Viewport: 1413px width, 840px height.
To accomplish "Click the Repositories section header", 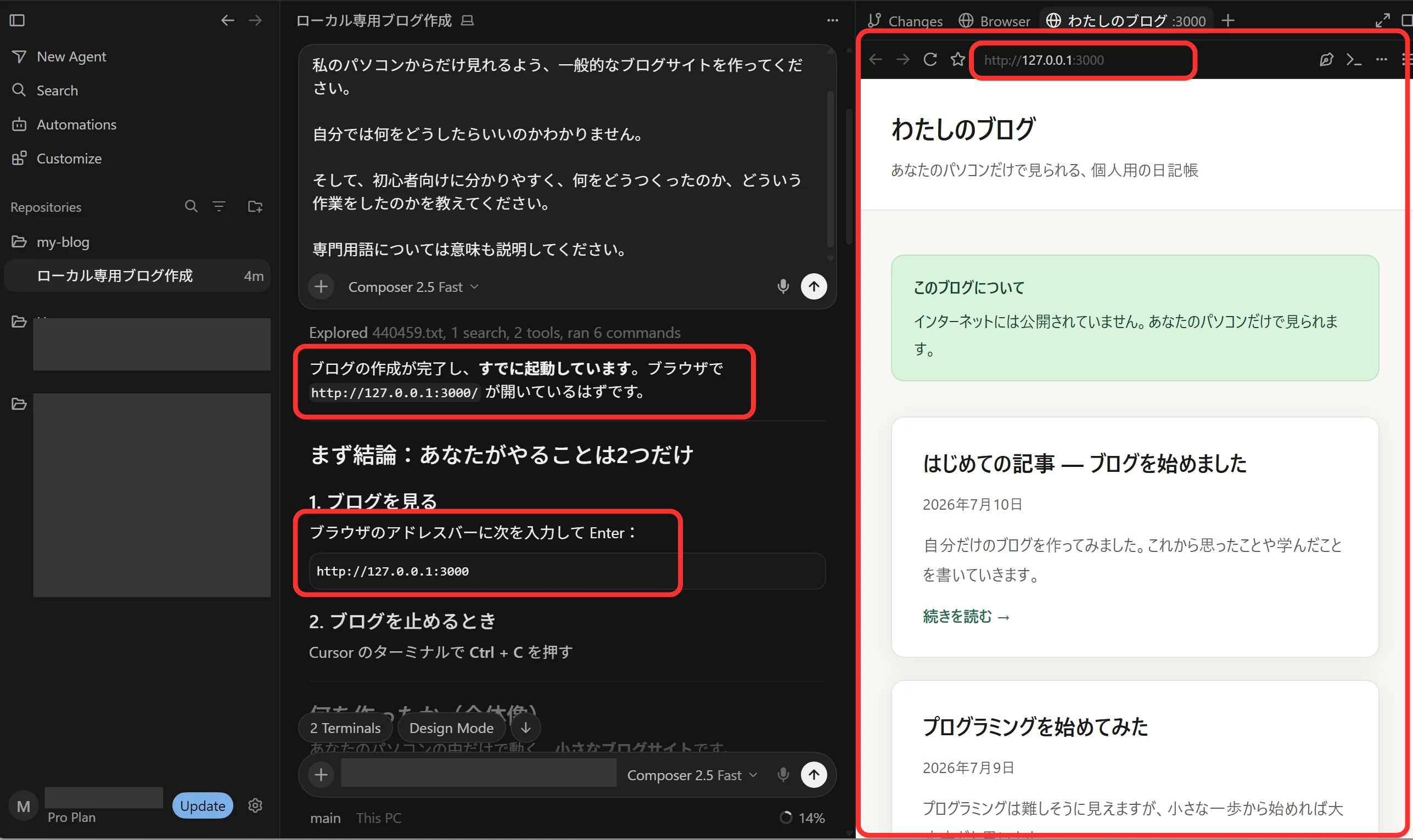I will [x=46, y=207].
